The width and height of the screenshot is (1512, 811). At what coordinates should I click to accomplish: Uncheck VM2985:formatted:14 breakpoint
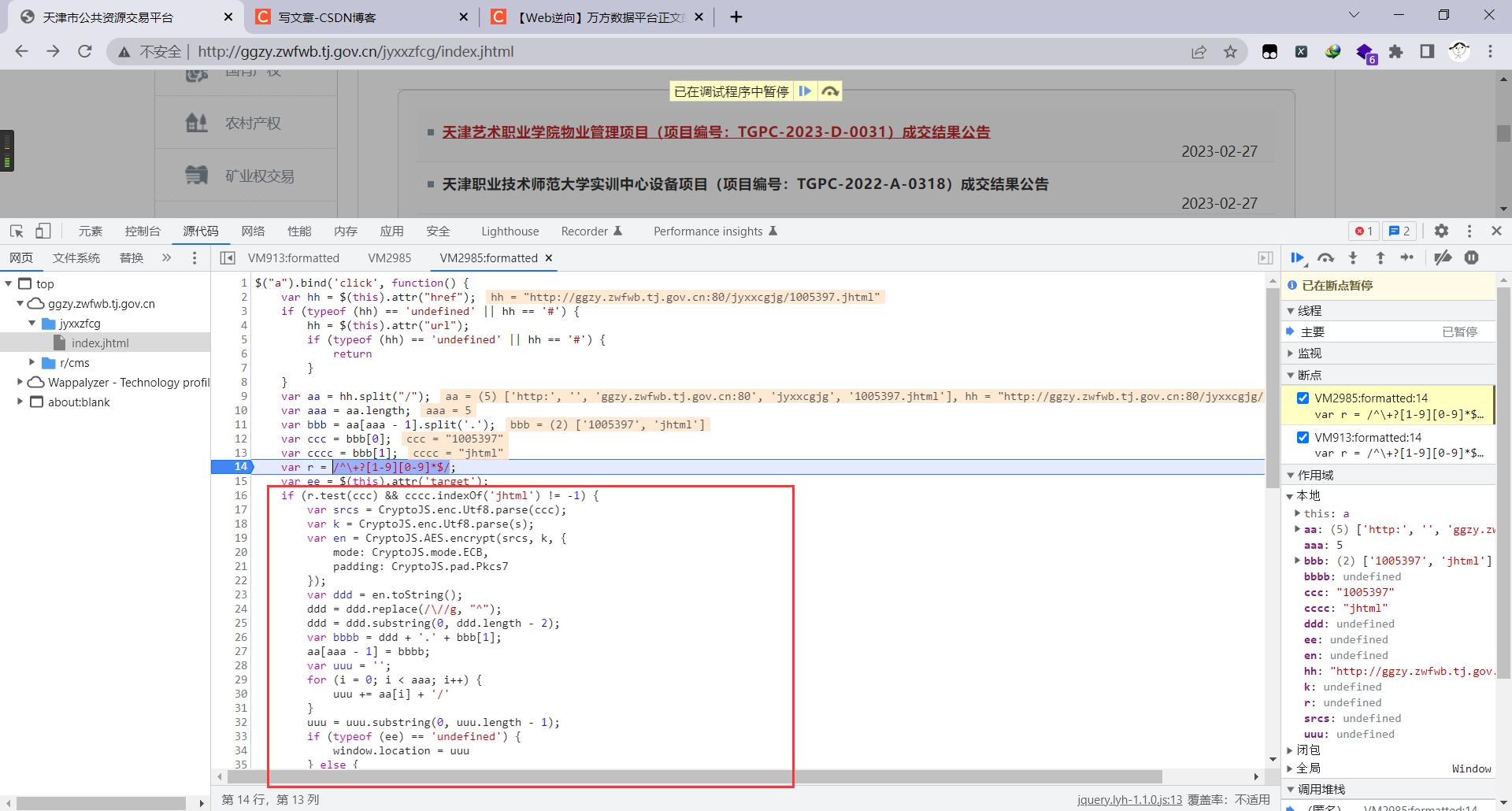pyautogui.click(x=1303, y=398)
